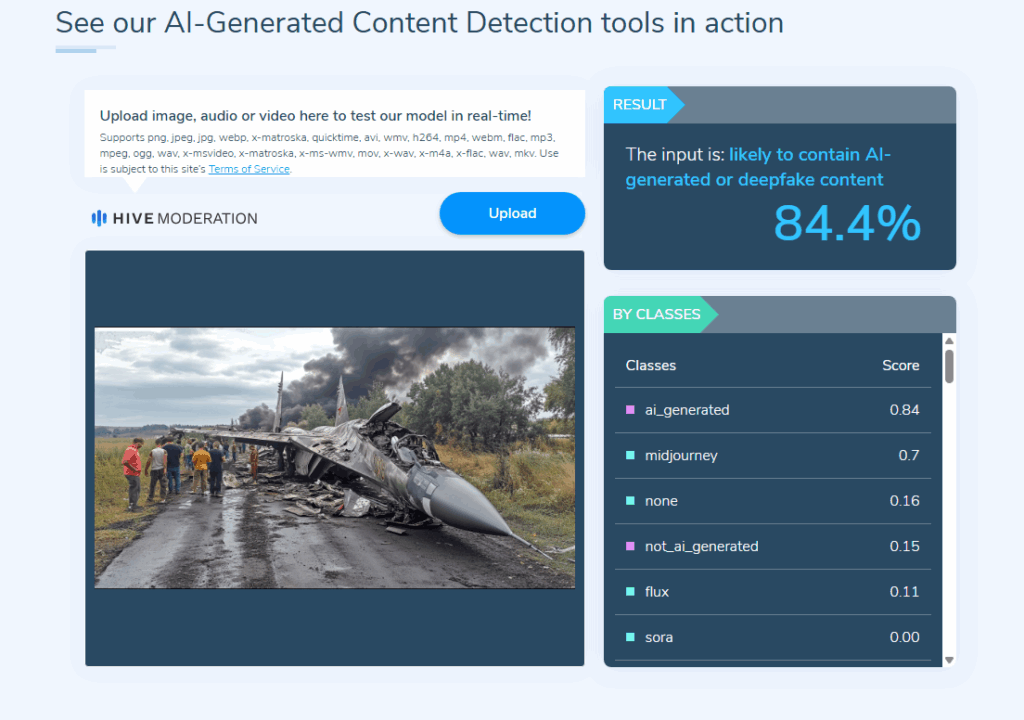This screenshot has height=720, width=1024.
Task: Select the none class label
Action: tap(661, 501)
